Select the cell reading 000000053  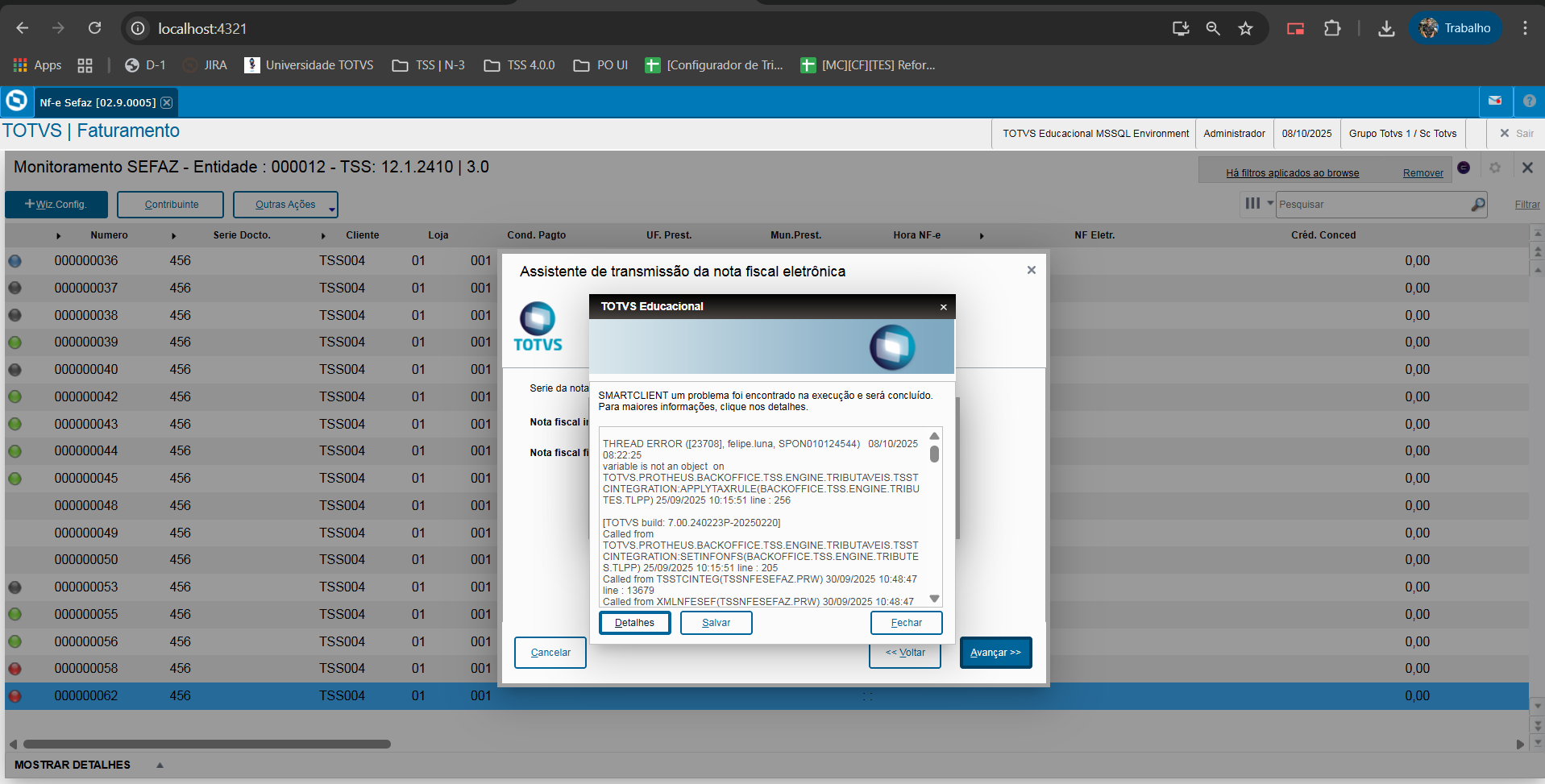(x=86, y=587)
